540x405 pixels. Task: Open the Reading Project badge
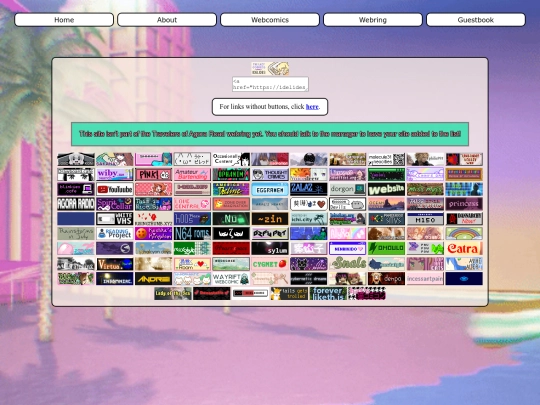click(115, 233)
